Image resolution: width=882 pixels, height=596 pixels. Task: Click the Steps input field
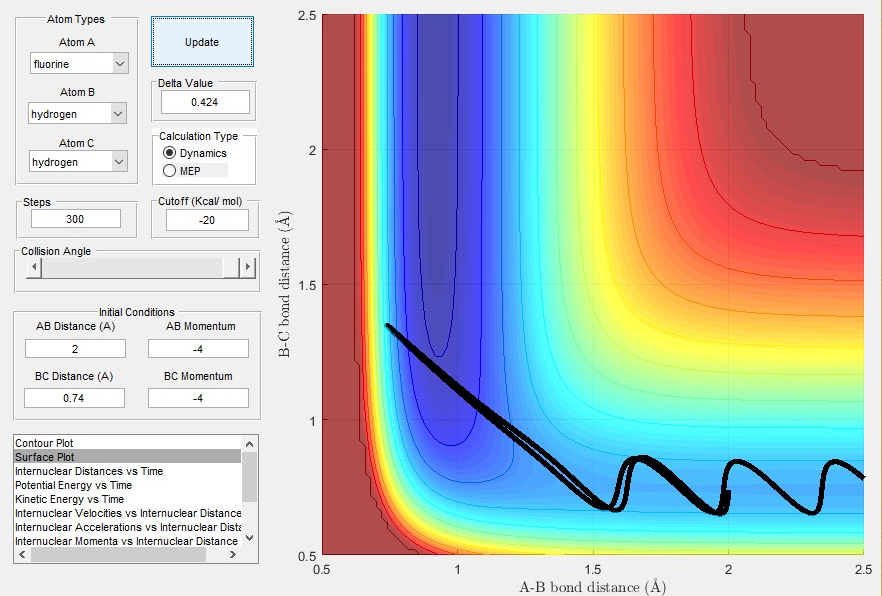[76, 219]
